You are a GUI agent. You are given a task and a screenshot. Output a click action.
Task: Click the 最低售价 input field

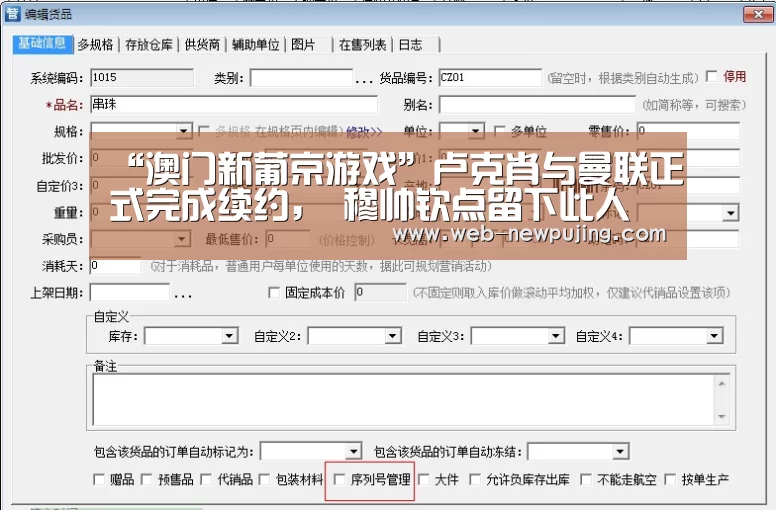click(288, 239)
